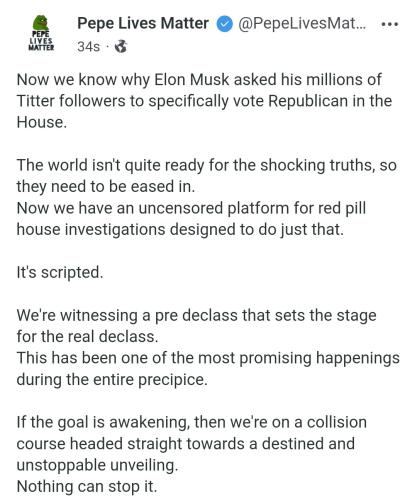Click the line starting "If the goal is awakening"
The height and width of the screenshot is (500, 417).
pyautogui.click(x=192, y=422)
